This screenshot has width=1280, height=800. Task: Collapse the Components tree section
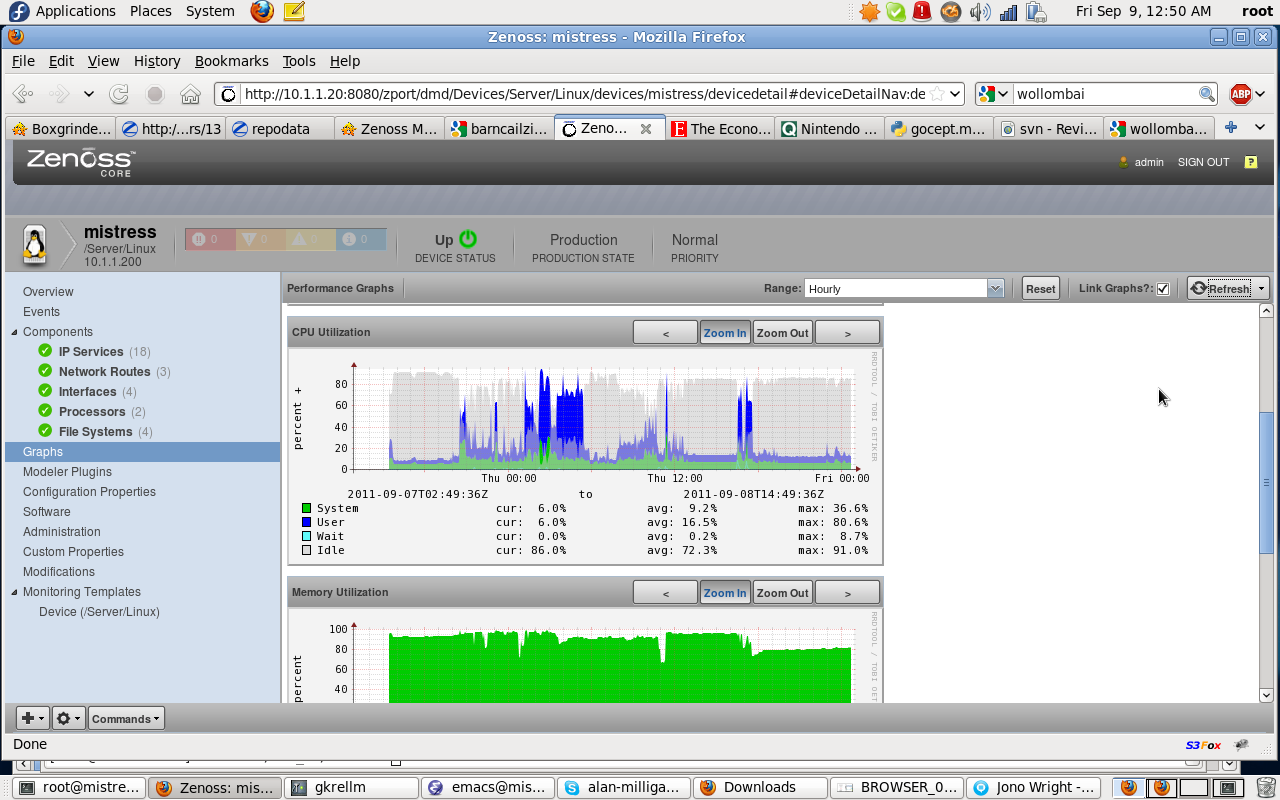pos(14,332)
